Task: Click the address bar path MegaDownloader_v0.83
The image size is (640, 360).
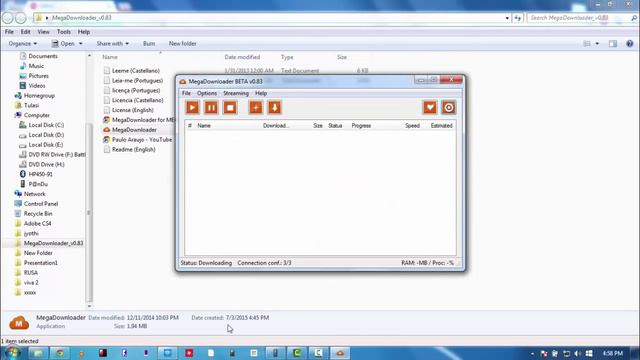Action: pyautogui.click(x=81, y=18)
